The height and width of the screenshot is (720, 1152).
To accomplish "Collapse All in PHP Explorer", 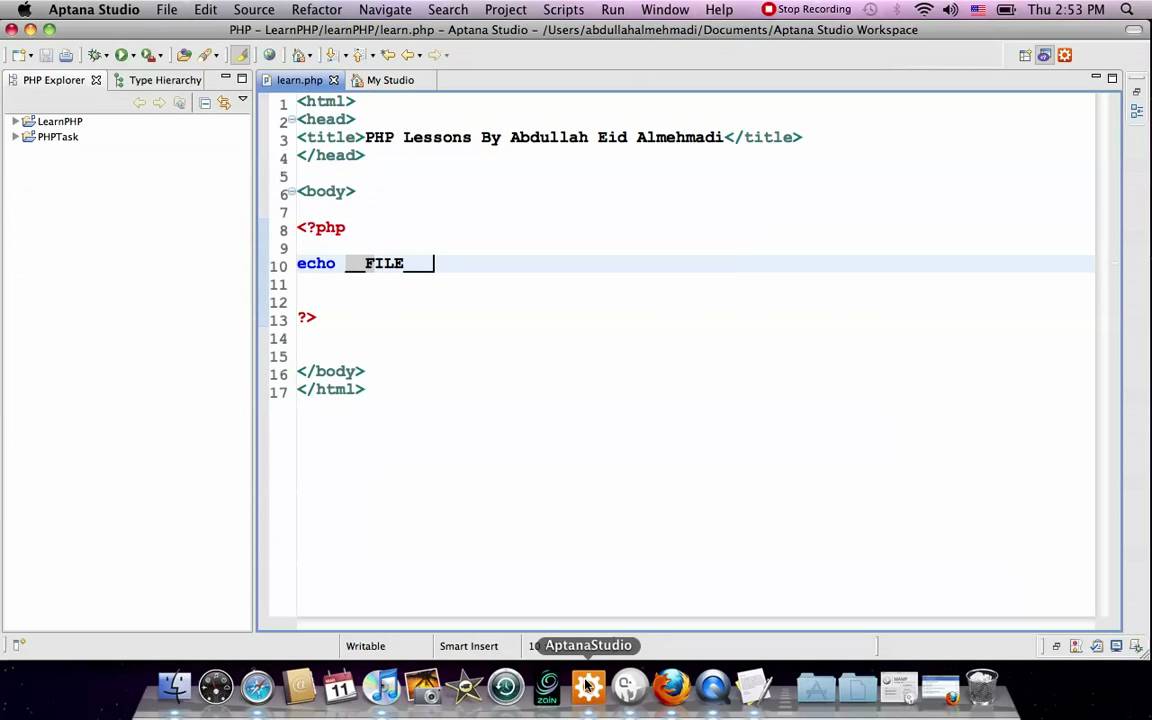I will (x=205, y=104).
